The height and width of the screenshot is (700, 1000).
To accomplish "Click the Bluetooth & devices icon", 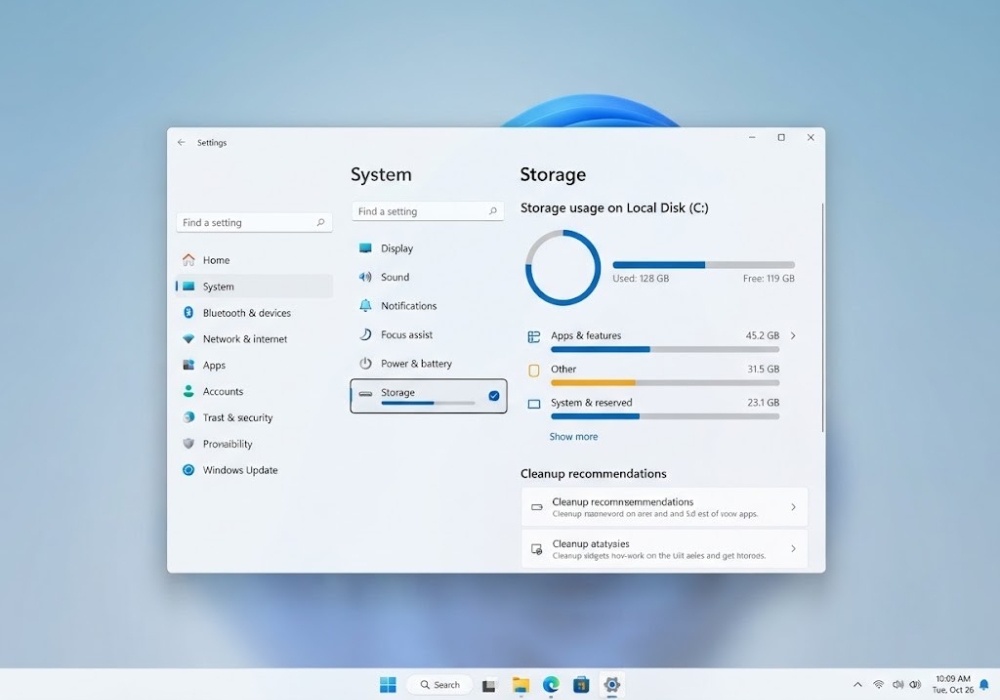I will (188, 312).
